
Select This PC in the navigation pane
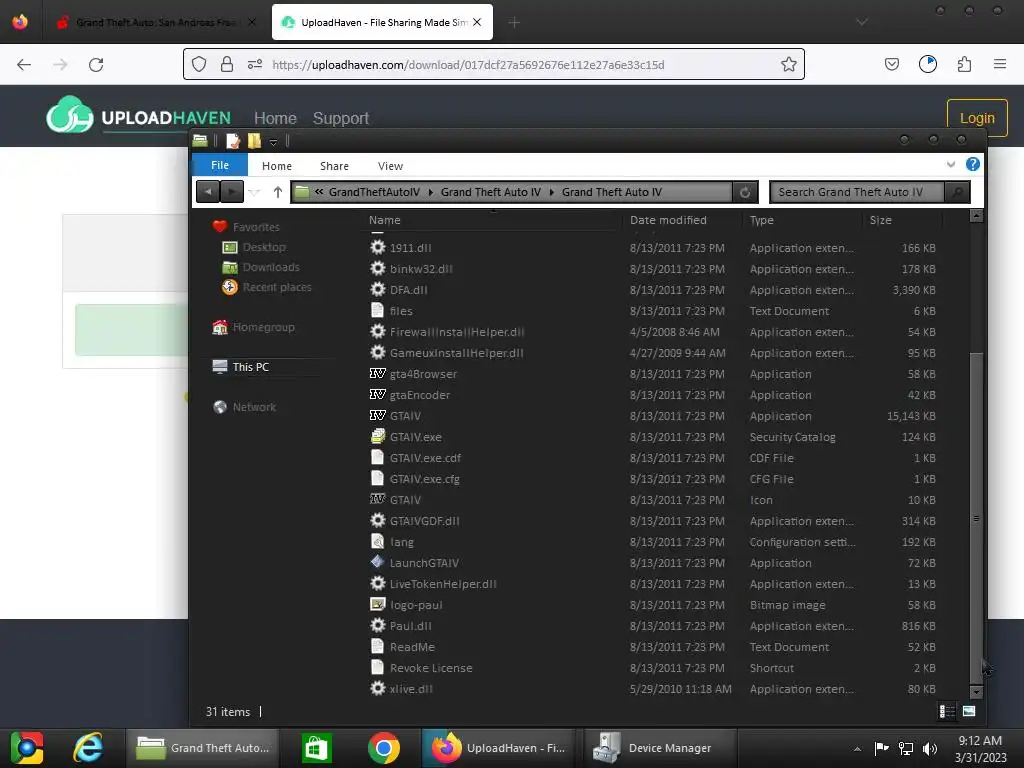tap(251, 367)
